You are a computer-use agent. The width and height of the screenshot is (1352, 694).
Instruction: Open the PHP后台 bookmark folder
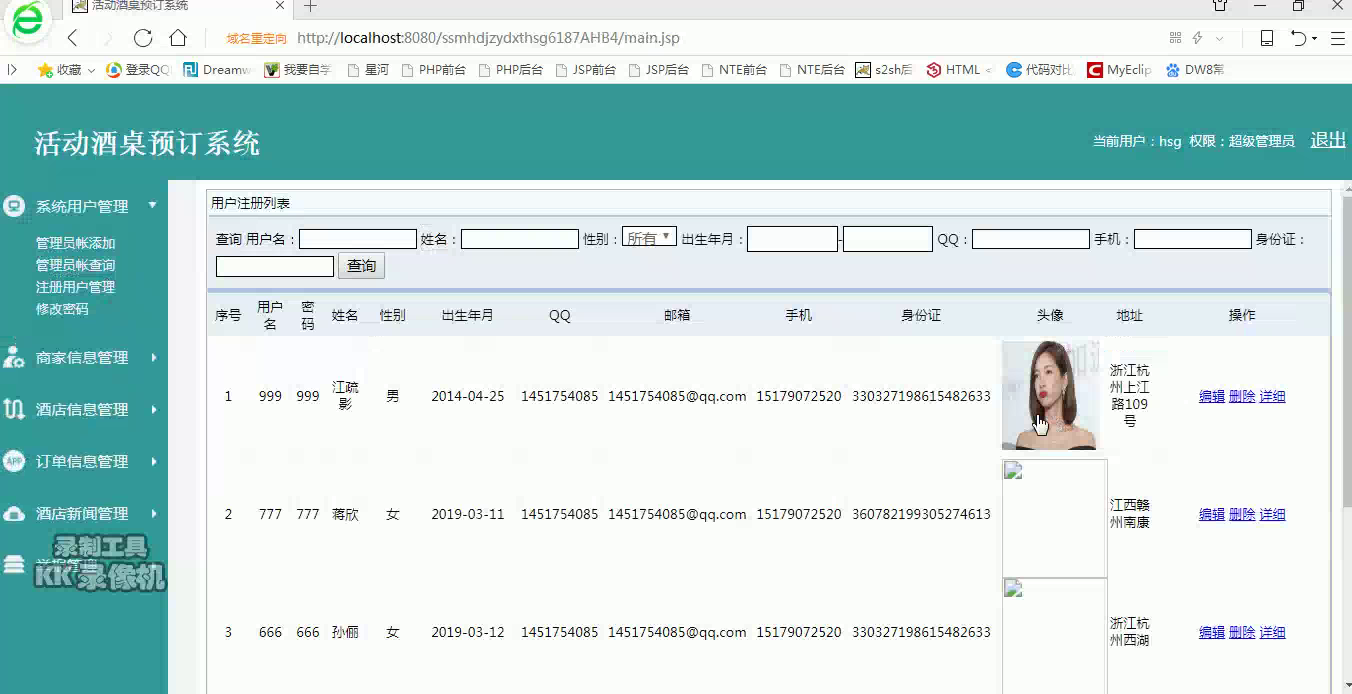coord(510,70)
